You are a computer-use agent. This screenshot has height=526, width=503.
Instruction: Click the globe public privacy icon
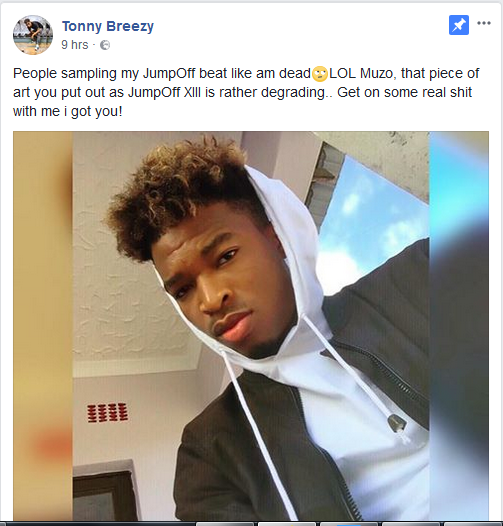pyautogui.click(x=105, y=45)
